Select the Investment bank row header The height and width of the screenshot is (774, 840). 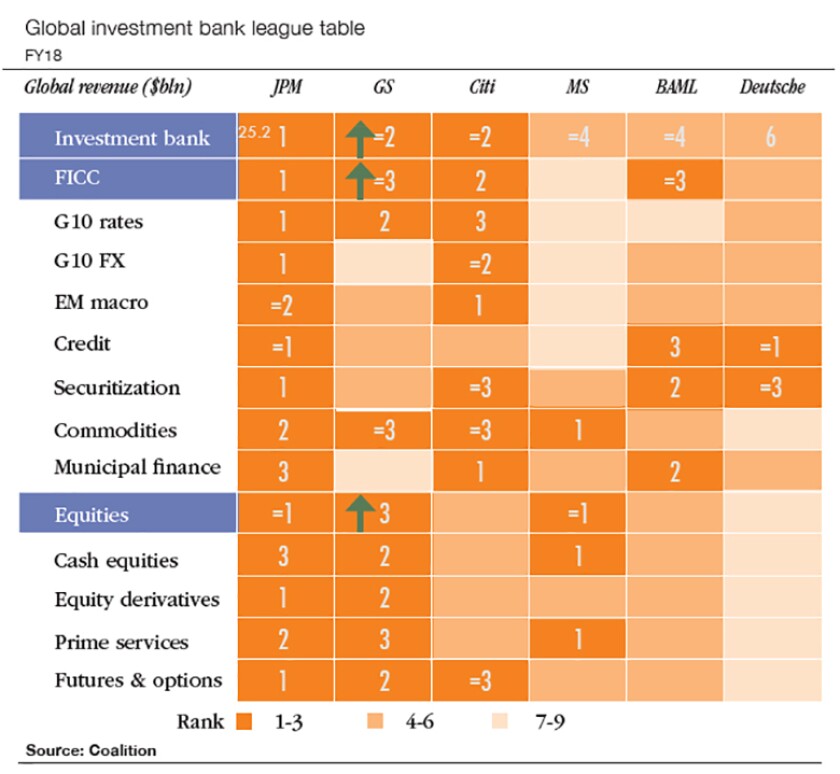pyautogui.click(x=128, y=136)
